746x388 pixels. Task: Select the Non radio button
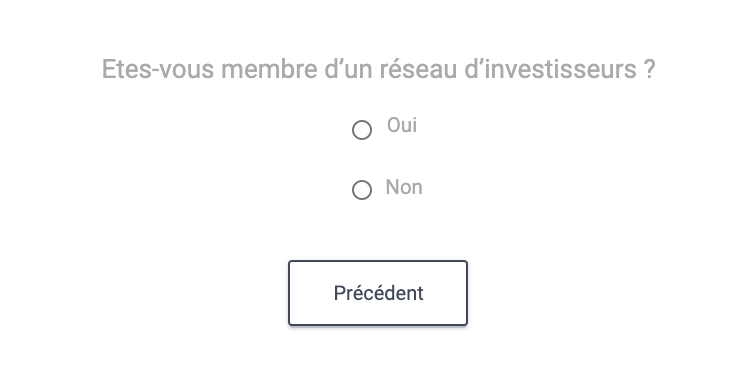pos(362,190)
